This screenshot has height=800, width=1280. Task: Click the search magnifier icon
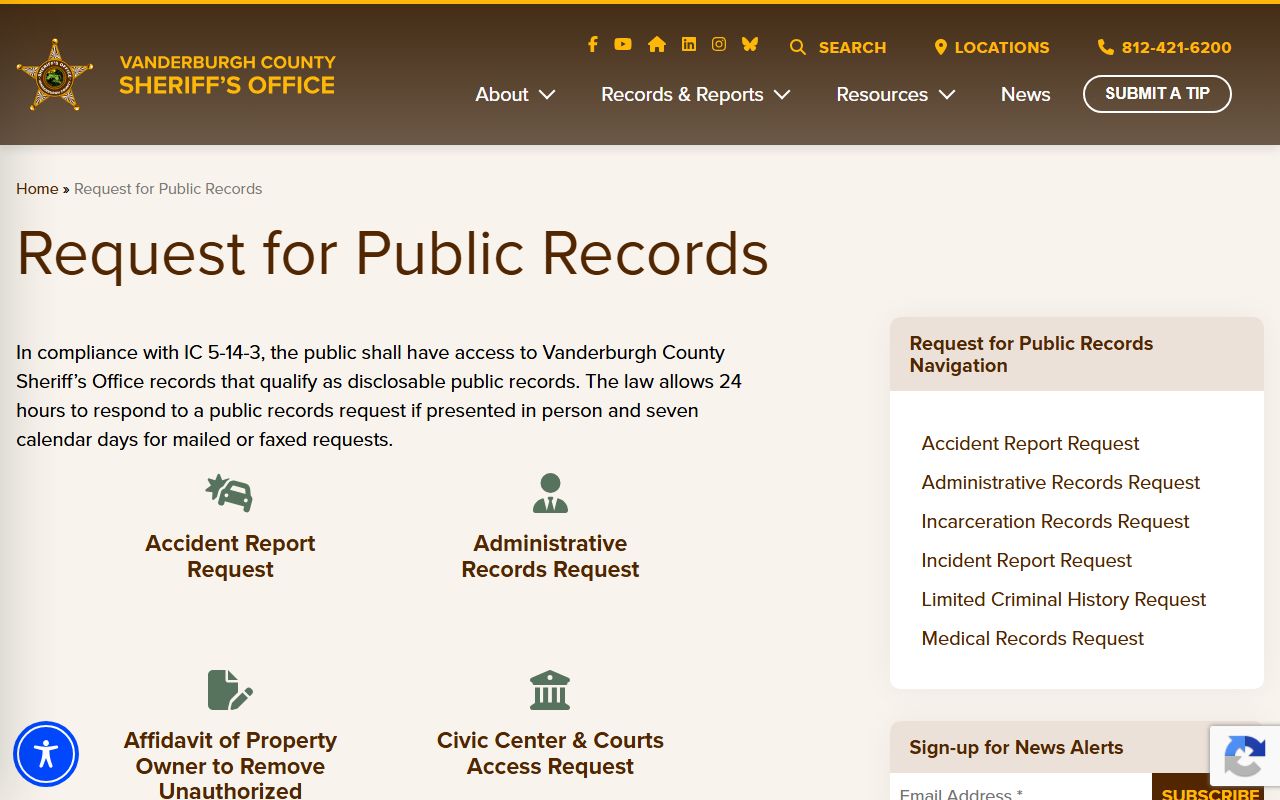click(798, 47)
